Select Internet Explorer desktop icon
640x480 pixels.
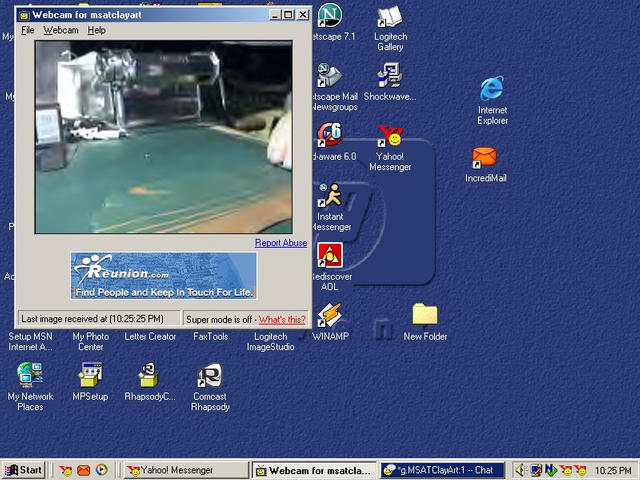click(492, 88)
